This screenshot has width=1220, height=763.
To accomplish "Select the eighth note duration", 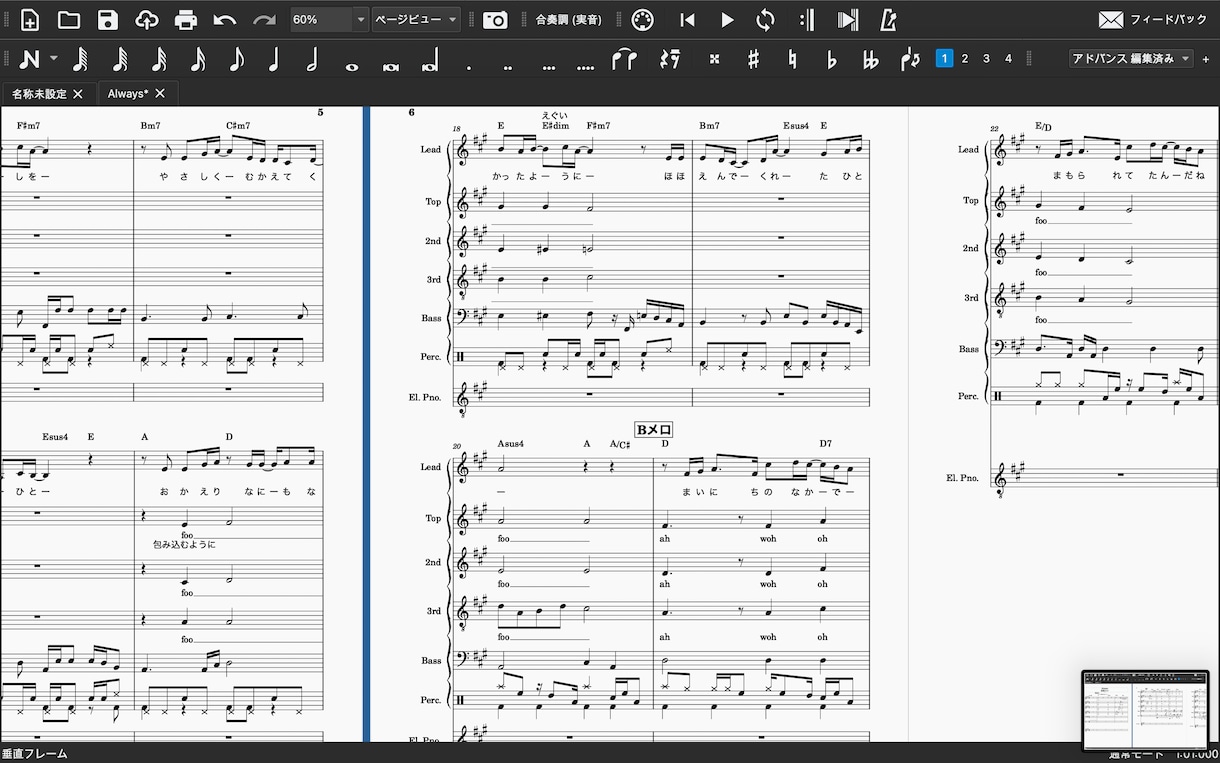I will coord(236,59).
